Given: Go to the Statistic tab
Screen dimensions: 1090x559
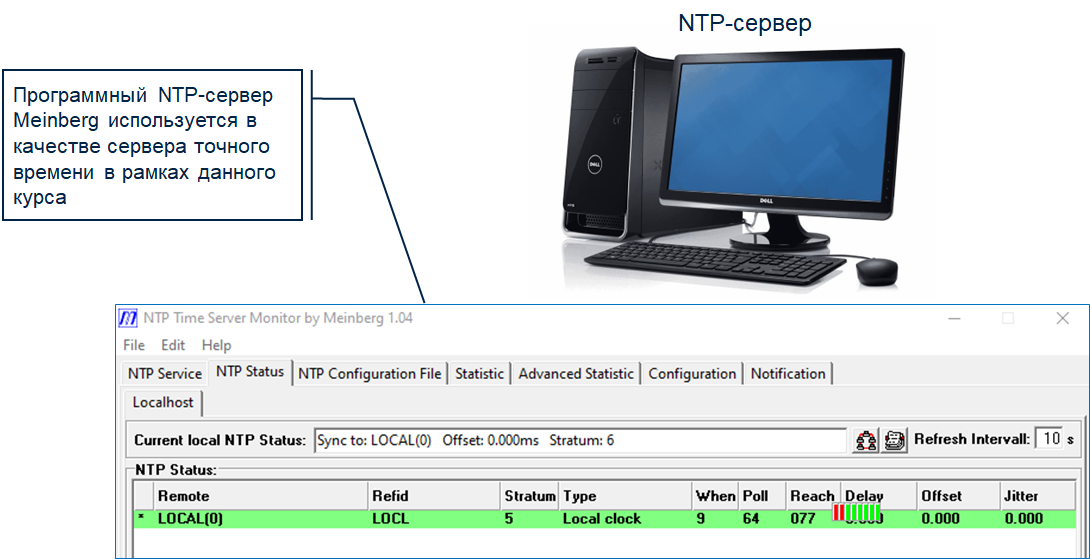Looking at the screenshot, I should coord(479,374).
